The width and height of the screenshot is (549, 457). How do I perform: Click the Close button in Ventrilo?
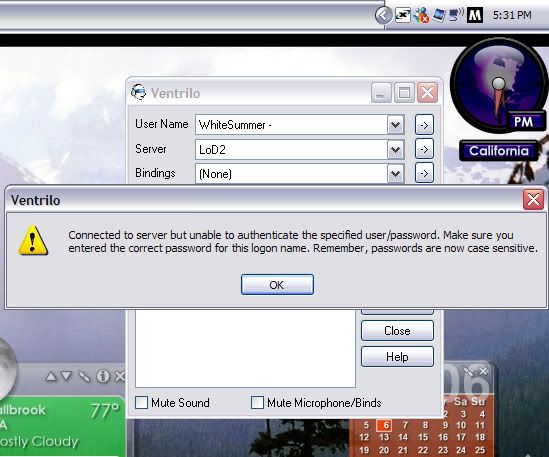point(397,331)
